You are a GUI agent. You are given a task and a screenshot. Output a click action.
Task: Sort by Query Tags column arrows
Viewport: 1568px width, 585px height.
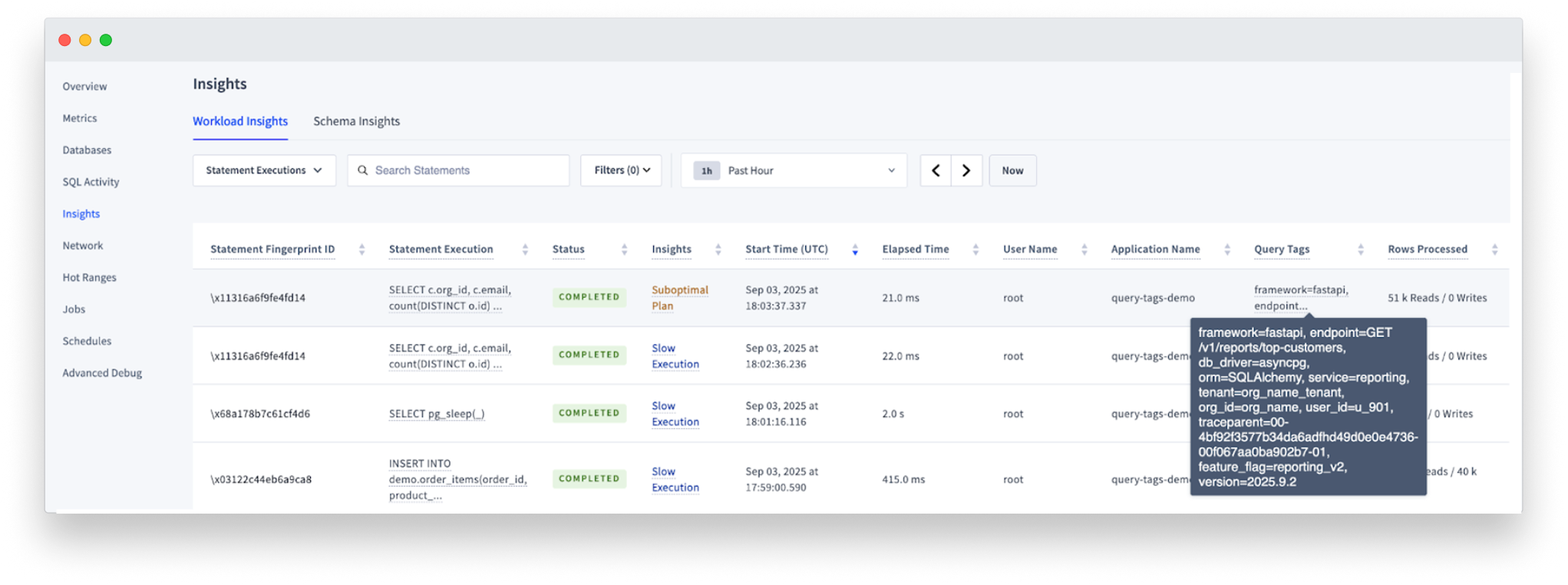click(x=1360, y=250)
